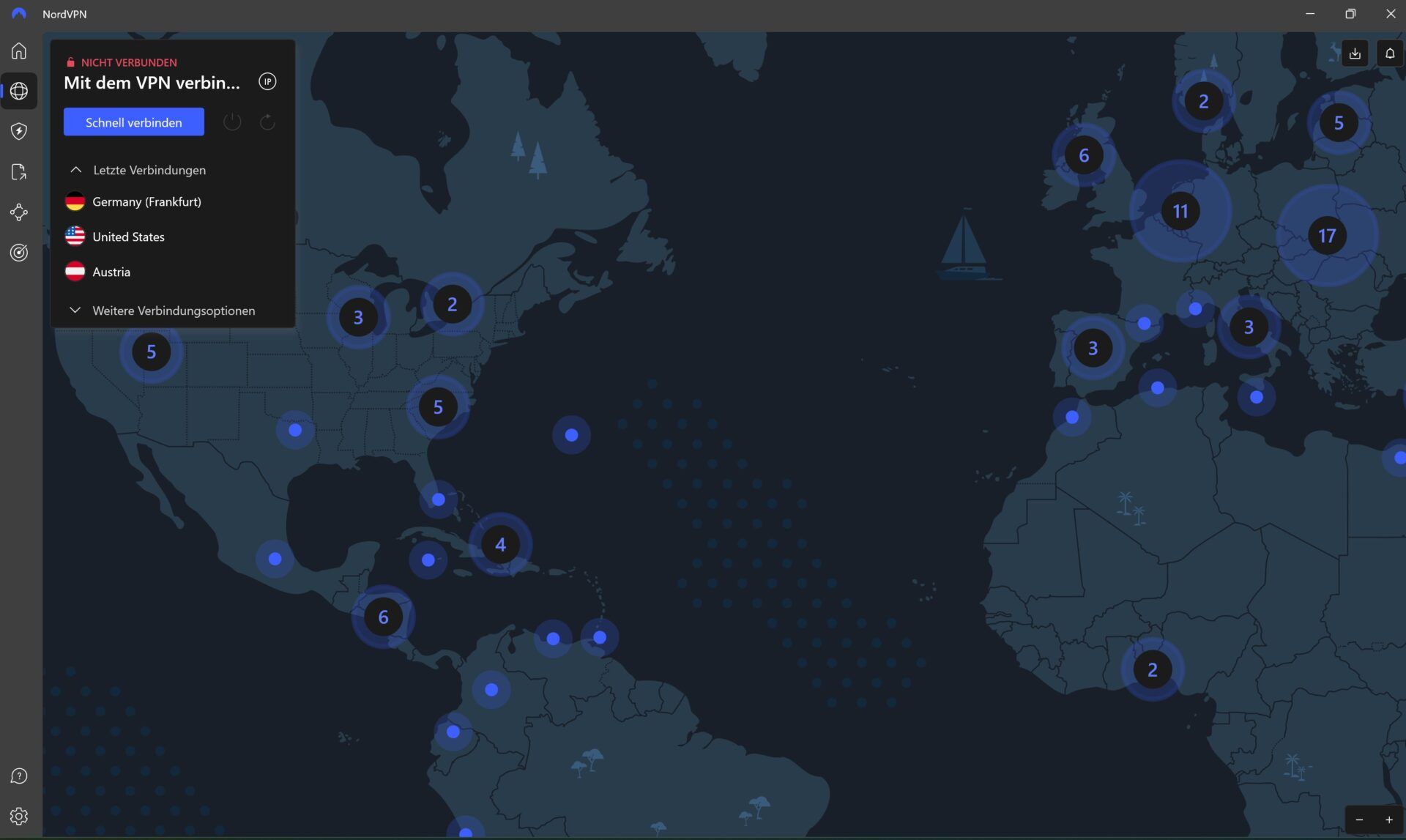This screenshot has height=840, width=1406.
Task: Zoom out the map with minus button
Action: (x=1359, y=819)
